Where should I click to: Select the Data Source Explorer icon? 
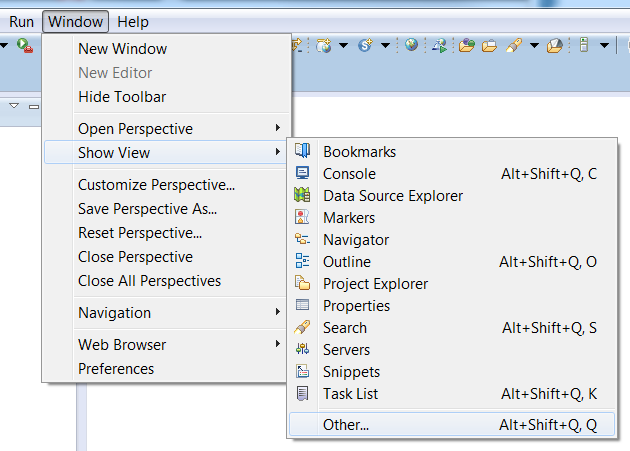click(303, 196)
